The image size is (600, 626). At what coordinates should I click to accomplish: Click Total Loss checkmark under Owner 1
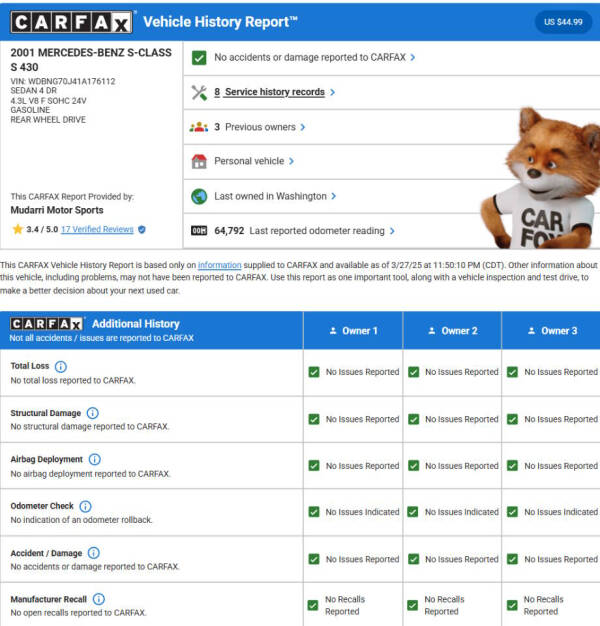pyautogui.click(x=314, y=372)
